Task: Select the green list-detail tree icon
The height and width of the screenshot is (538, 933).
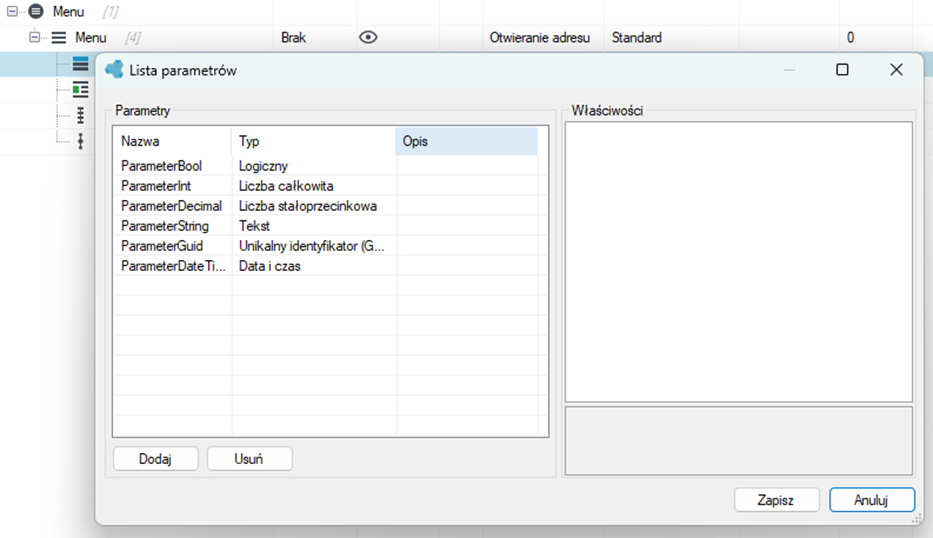Action: pos(80,89)
